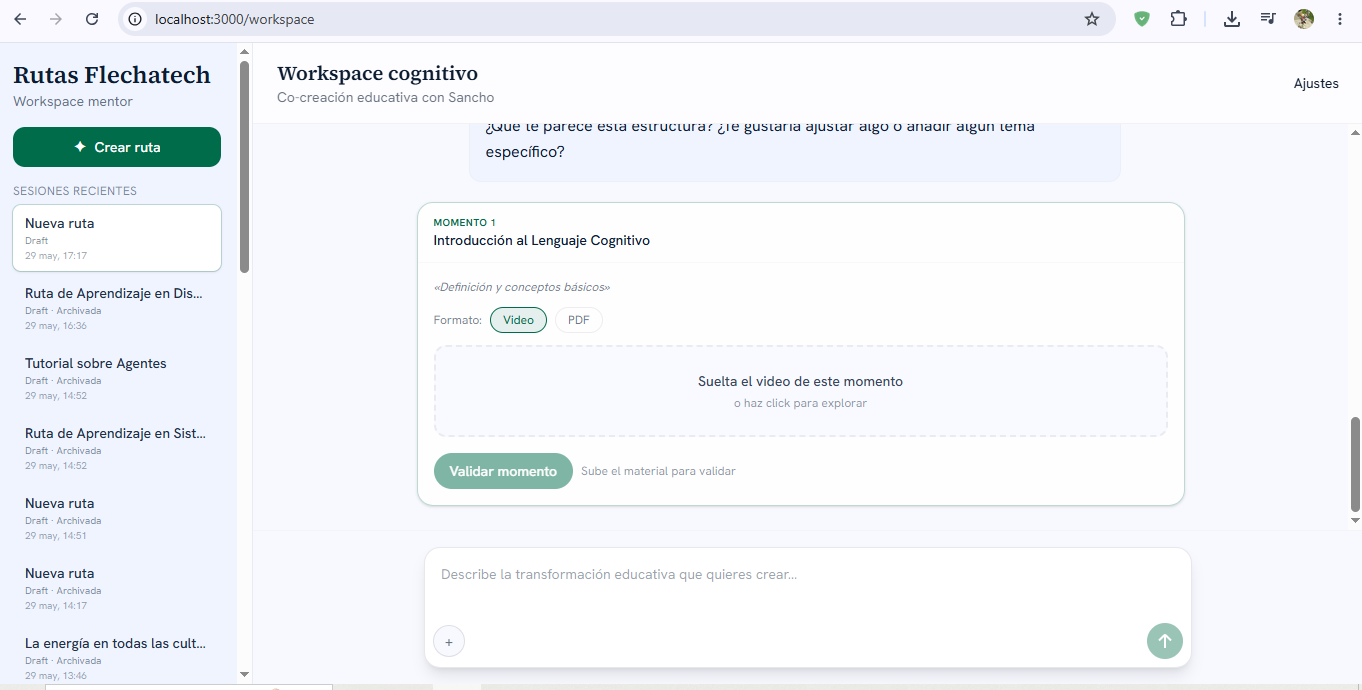Click Introducción al Lenguaje Cognitivo heading
The height and width of the screenshot is (690, 1362).
(541, 241)
